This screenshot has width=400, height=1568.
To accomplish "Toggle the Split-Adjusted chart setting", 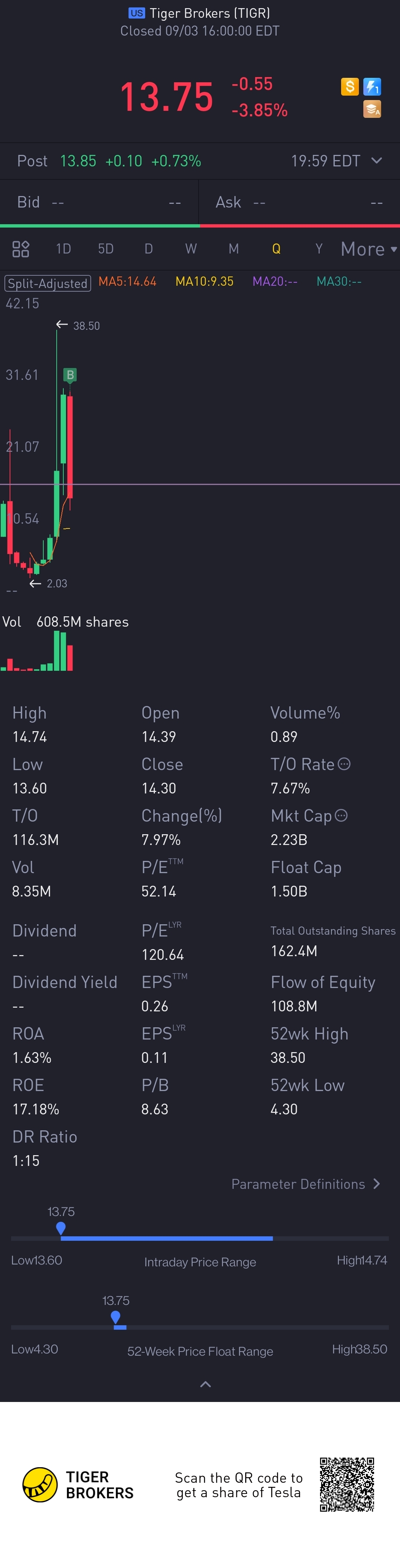I will click(x=48, y=283).
